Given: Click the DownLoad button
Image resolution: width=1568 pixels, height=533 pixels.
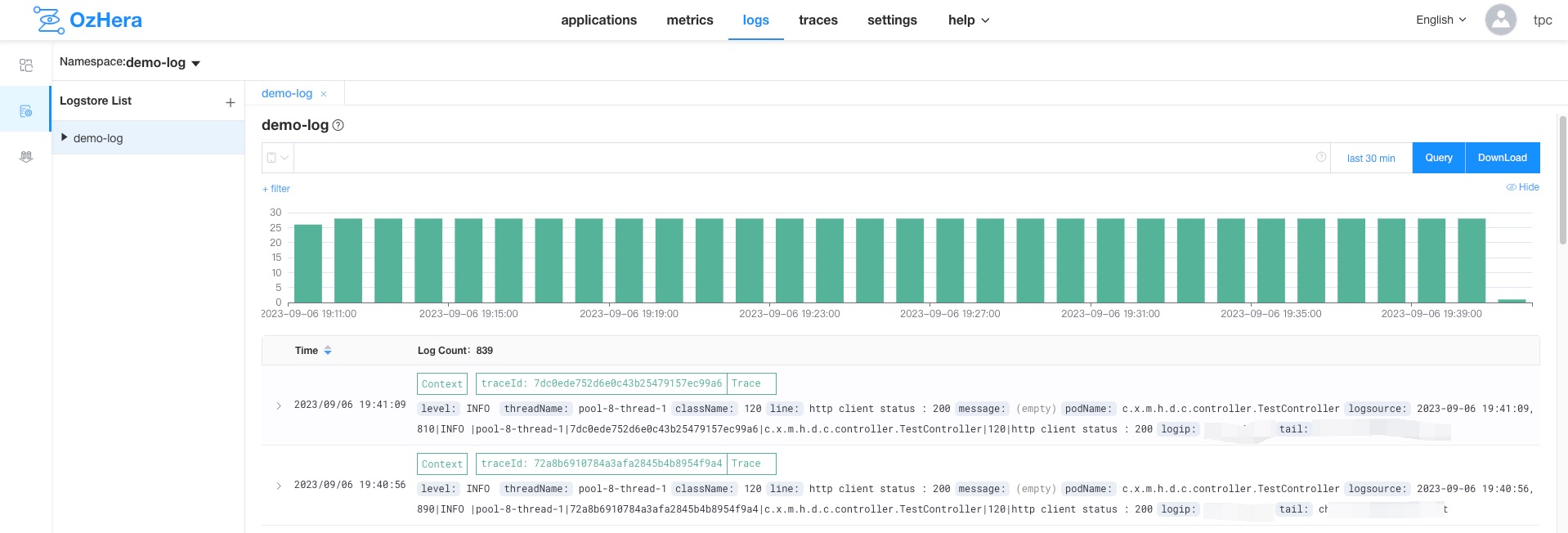Looking at the screenshot, I should 1503,158.
